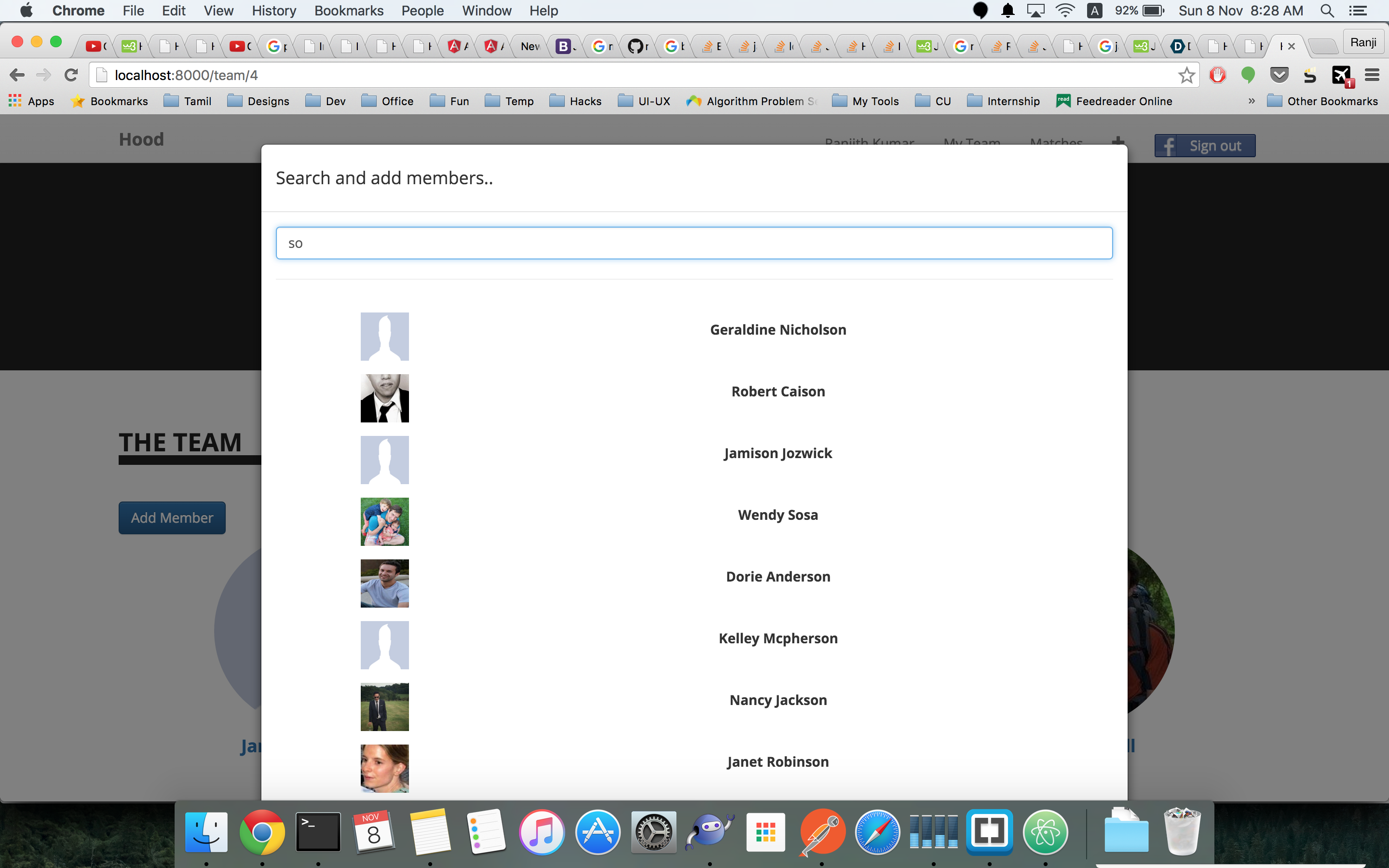
Task: Open Terminal from the dock
Action: (x=318, y=832)
